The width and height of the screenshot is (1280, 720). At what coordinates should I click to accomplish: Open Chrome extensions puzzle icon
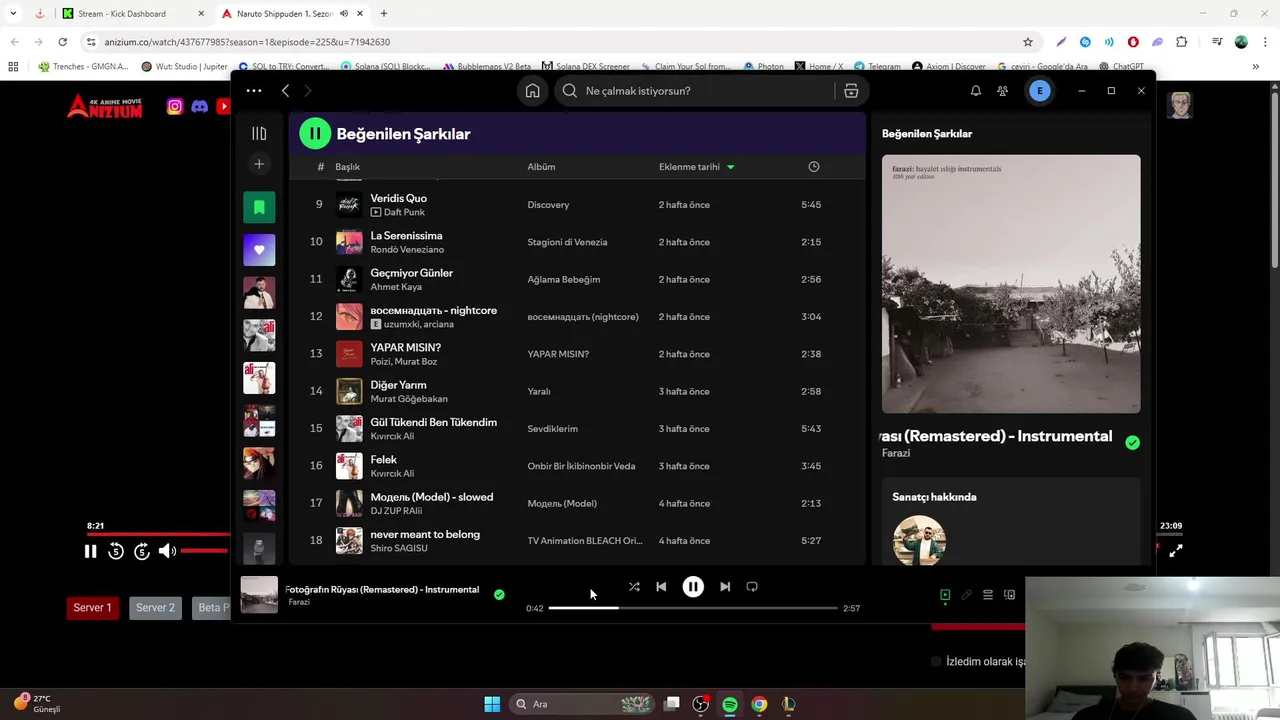[x=1182, y=42]
